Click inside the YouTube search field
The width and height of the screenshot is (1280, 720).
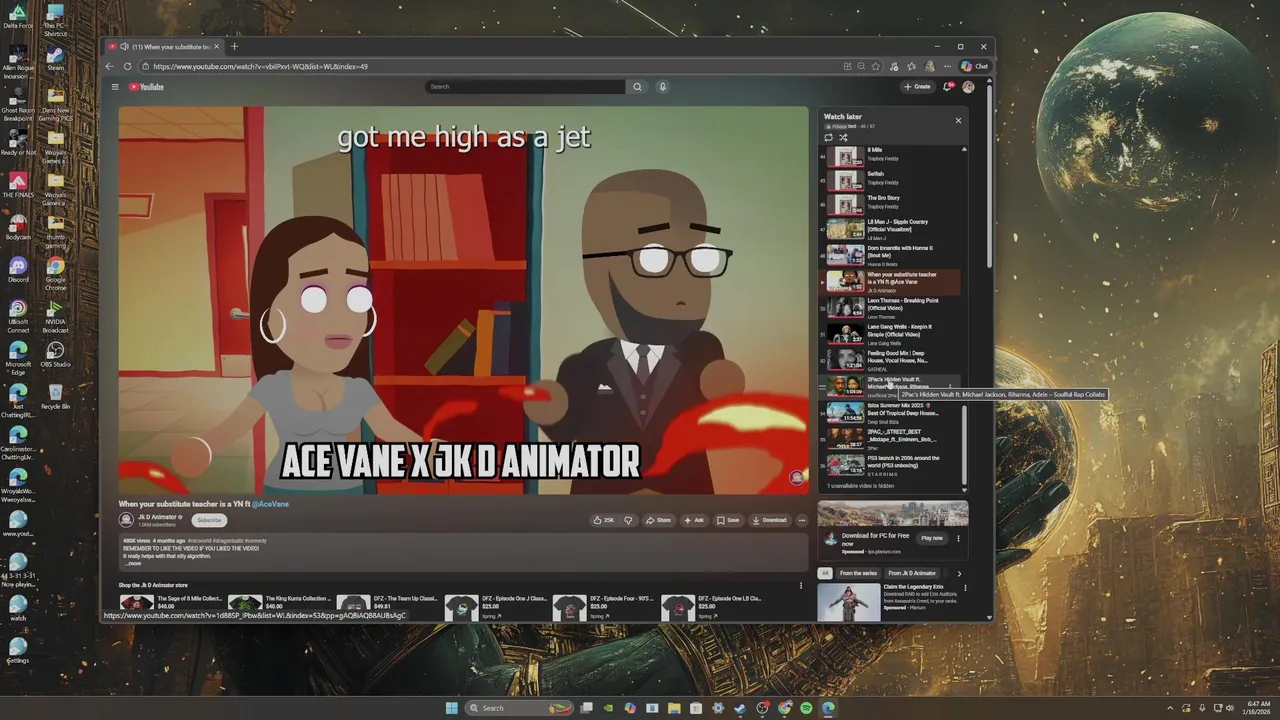coord(526,87)
